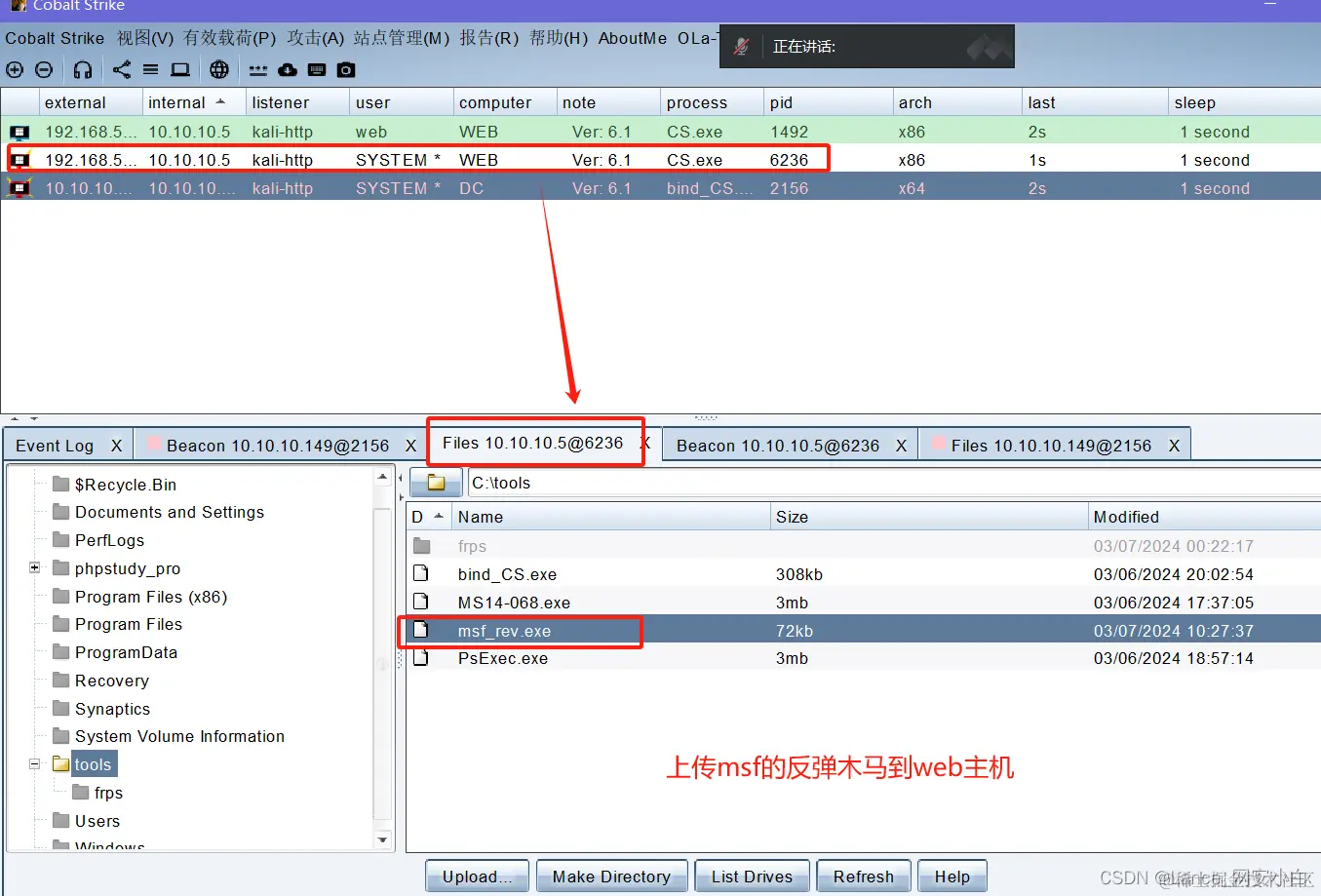1321x896 pixels.
Task: Switch to the Event Log tab
Action: point(55,446)
